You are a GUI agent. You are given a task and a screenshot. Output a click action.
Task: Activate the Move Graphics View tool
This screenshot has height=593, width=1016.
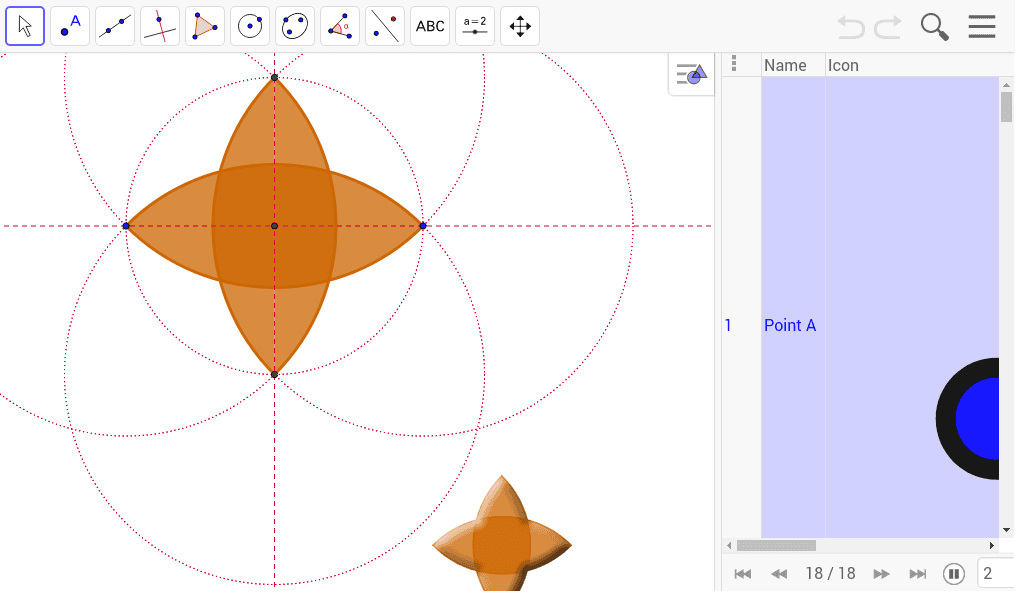coord(520,27)
